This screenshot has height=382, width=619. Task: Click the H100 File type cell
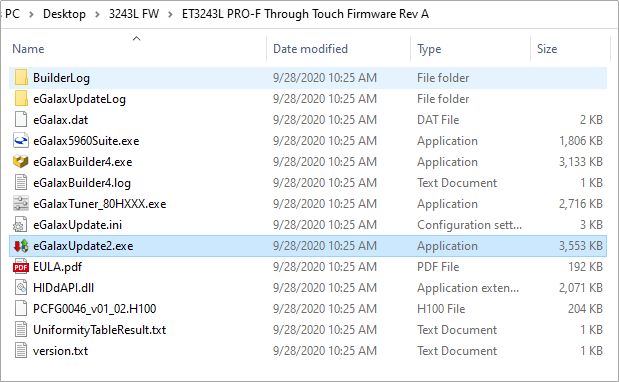(x=441, y=309)
